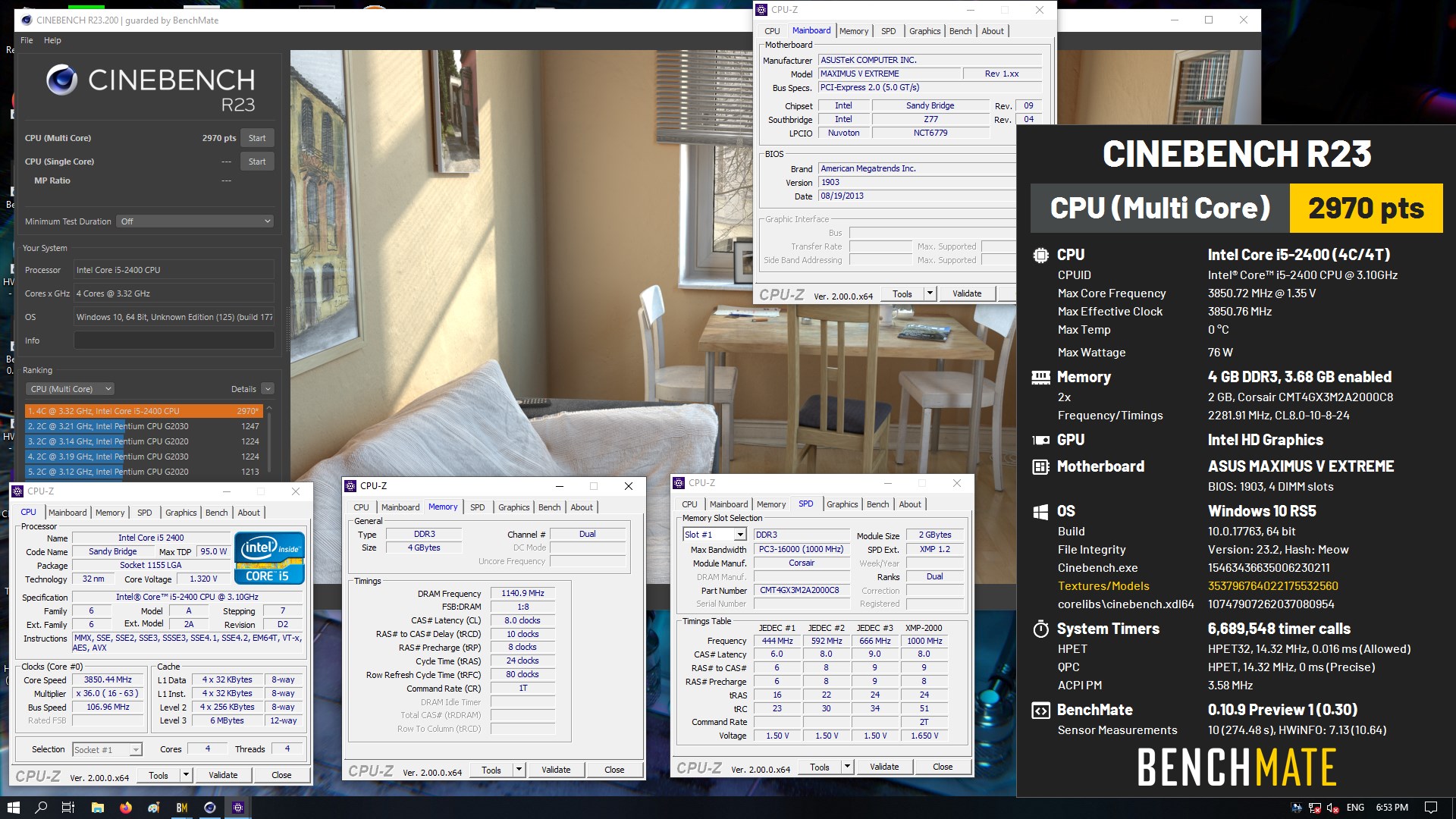Image resolution: width=1456 pixels, height=819 pixels.
Task: Open taskbar search magnifier
Action: point(41,808)
